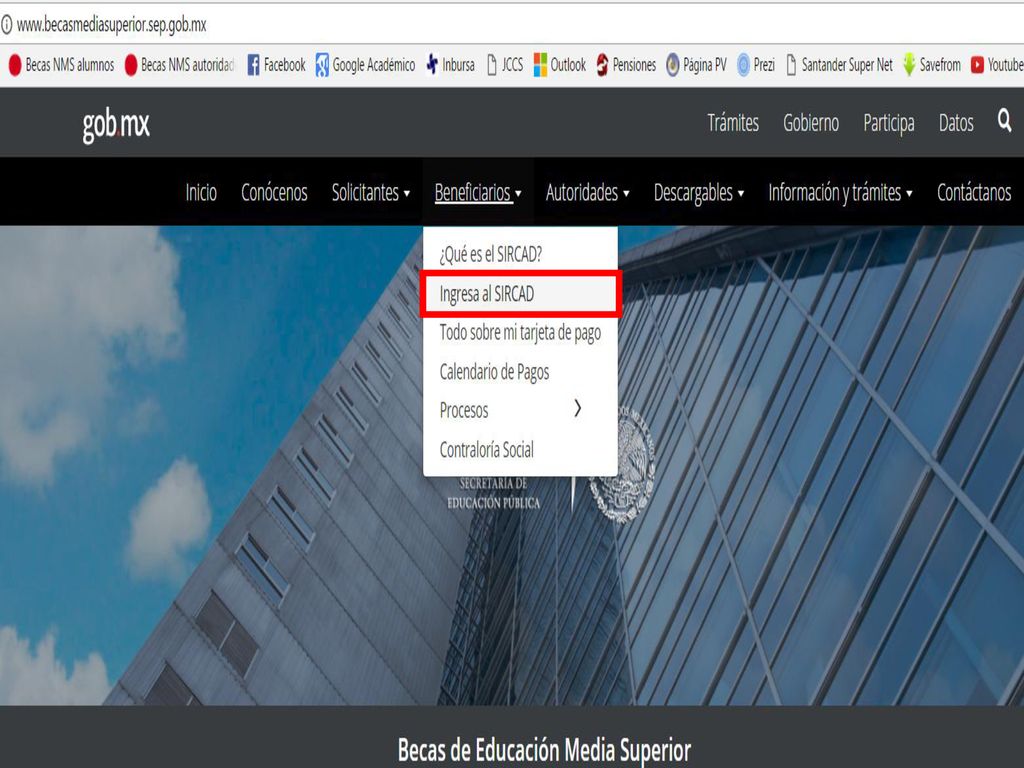Viewport: 1024px width, 768px height.
Task: Open the Santander Super Net bookmark
Action: point(839,65)
